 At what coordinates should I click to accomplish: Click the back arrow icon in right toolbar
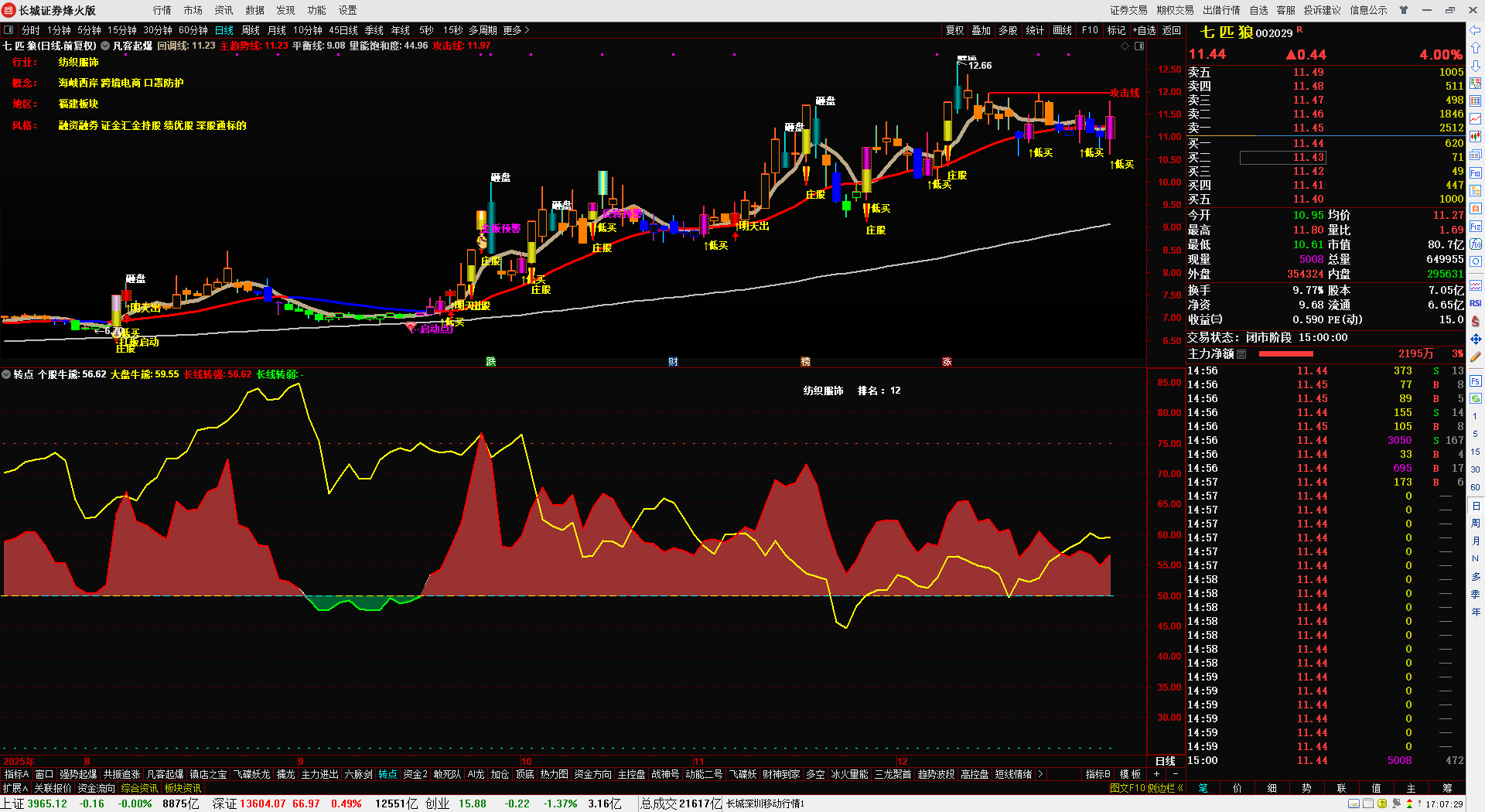click(1476, 30)
